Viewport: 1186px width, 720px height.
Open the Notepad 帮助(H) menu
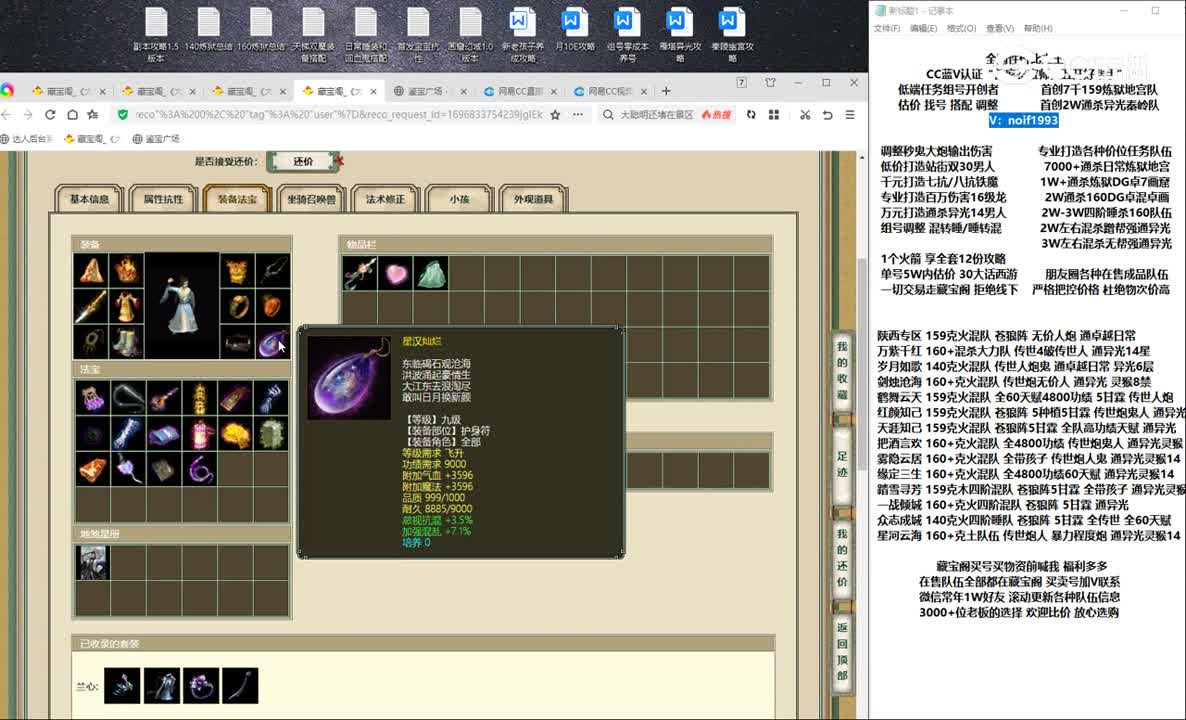1038,28
